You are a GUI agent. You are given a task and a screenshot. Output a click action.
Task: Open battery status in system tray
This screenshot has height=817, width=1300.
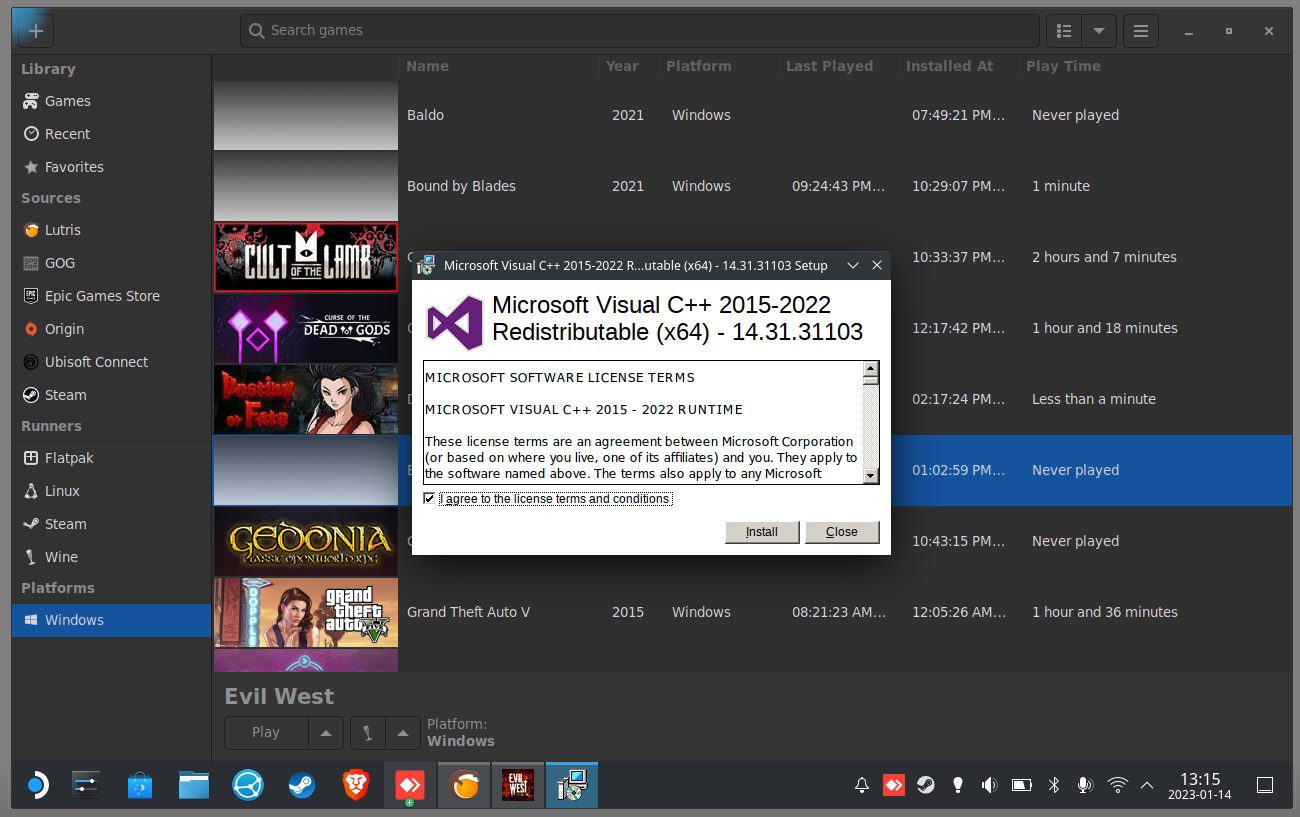(1021, 786)
